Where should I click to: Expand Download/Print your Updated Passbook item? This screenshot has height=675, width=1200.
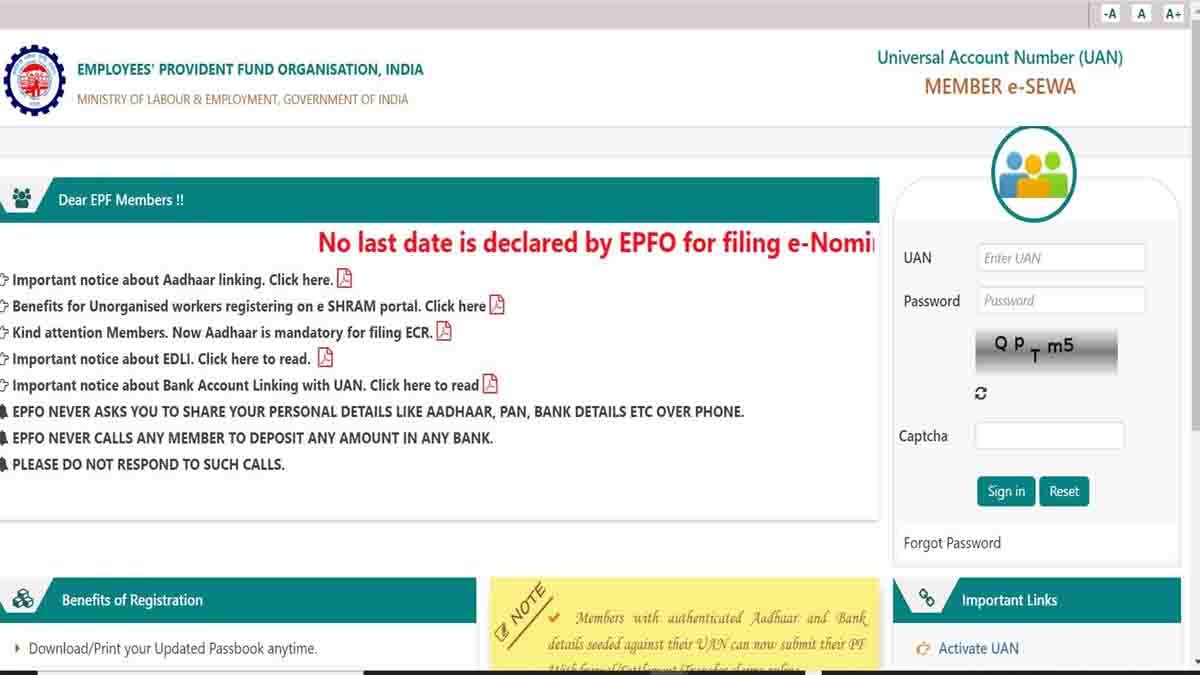pyautogui.click(x=172, y=648)
